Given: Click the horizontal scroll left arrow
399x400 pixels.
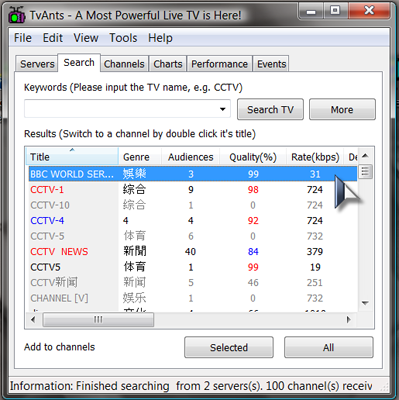Looking at the screenshot, I should [x=33, y=319].
